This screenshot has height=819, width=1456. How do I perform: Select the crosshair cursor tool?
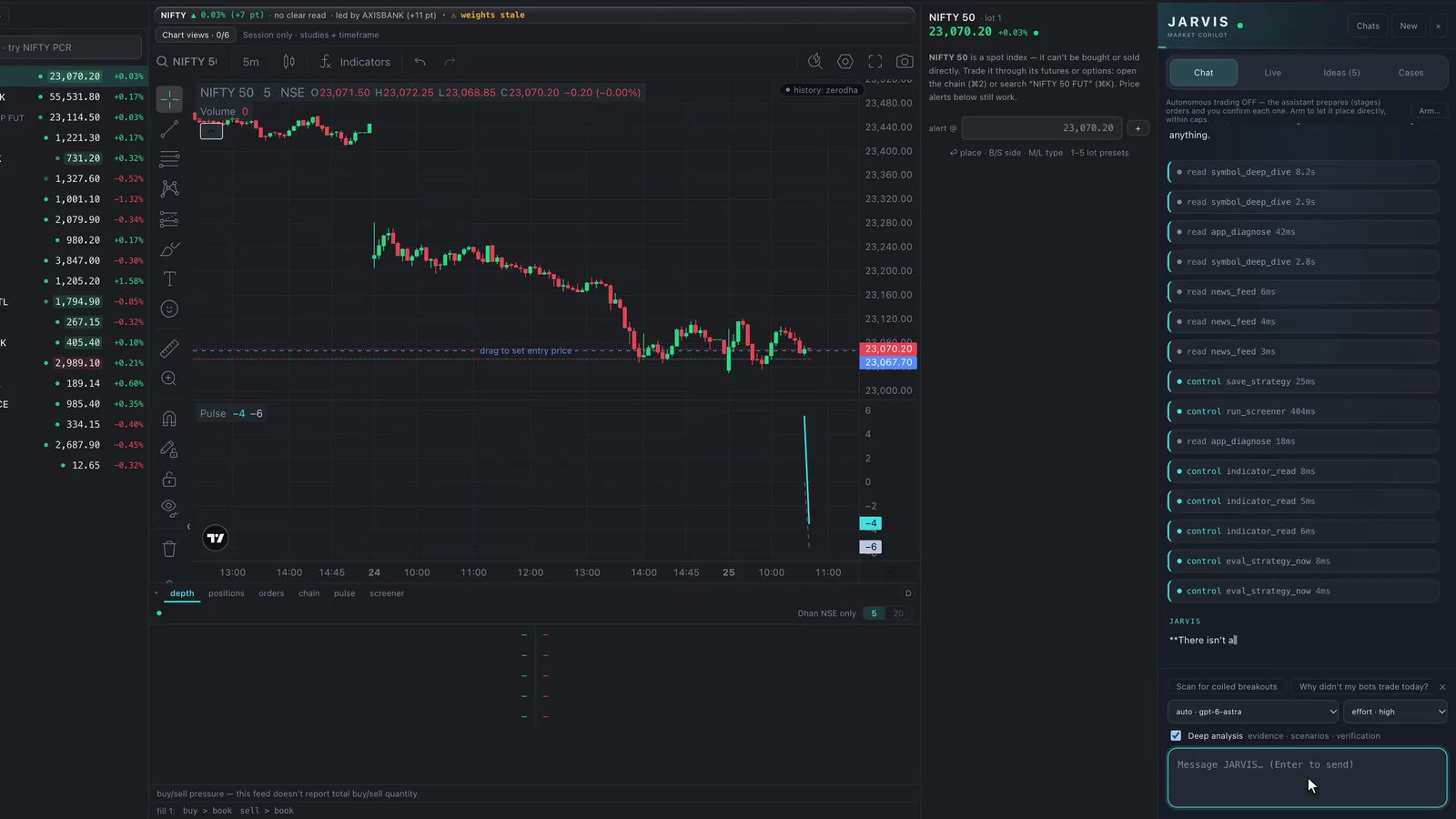169,99
